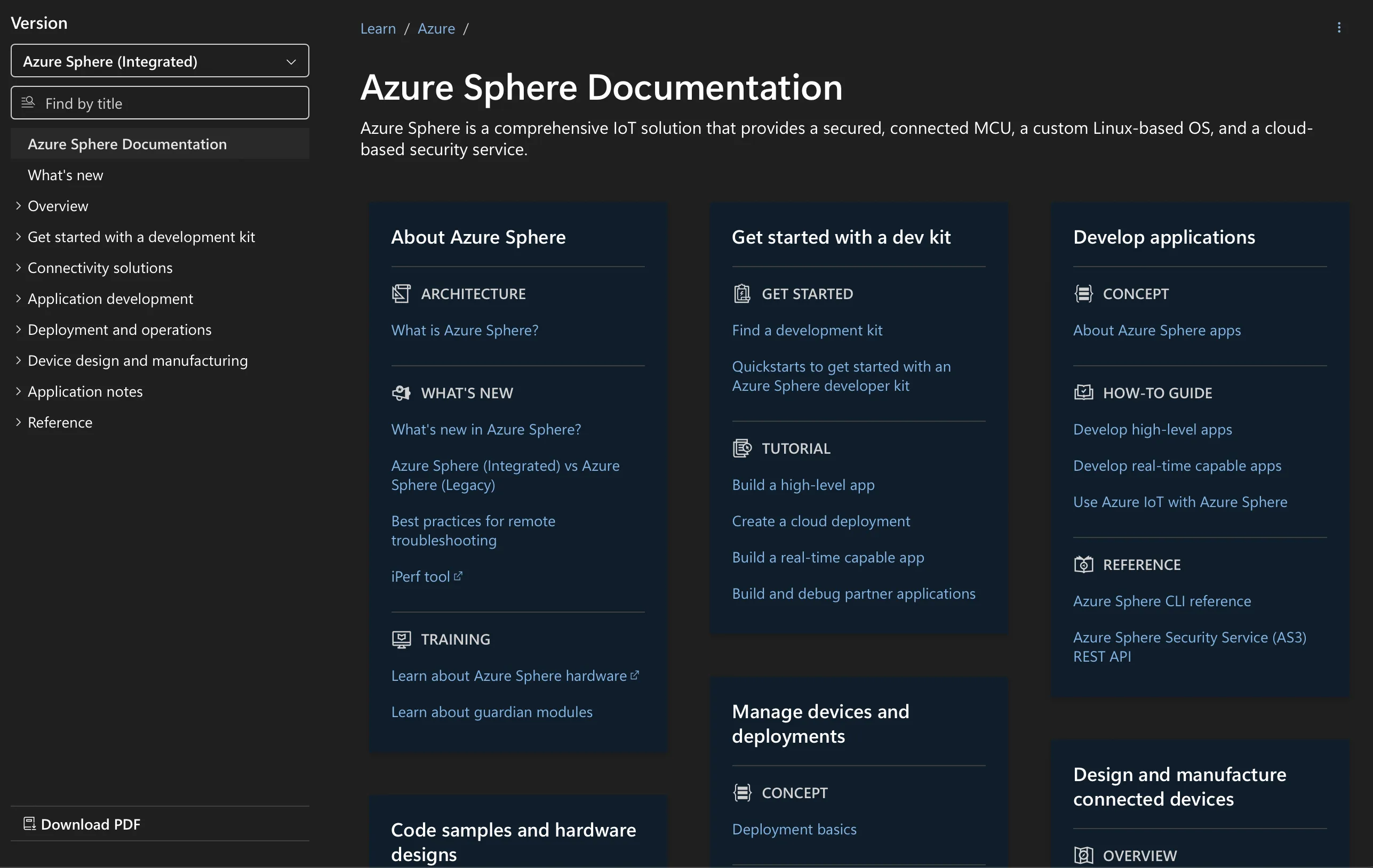
Task: Open the Develop high-level apps link
Action: (1152, 429)
